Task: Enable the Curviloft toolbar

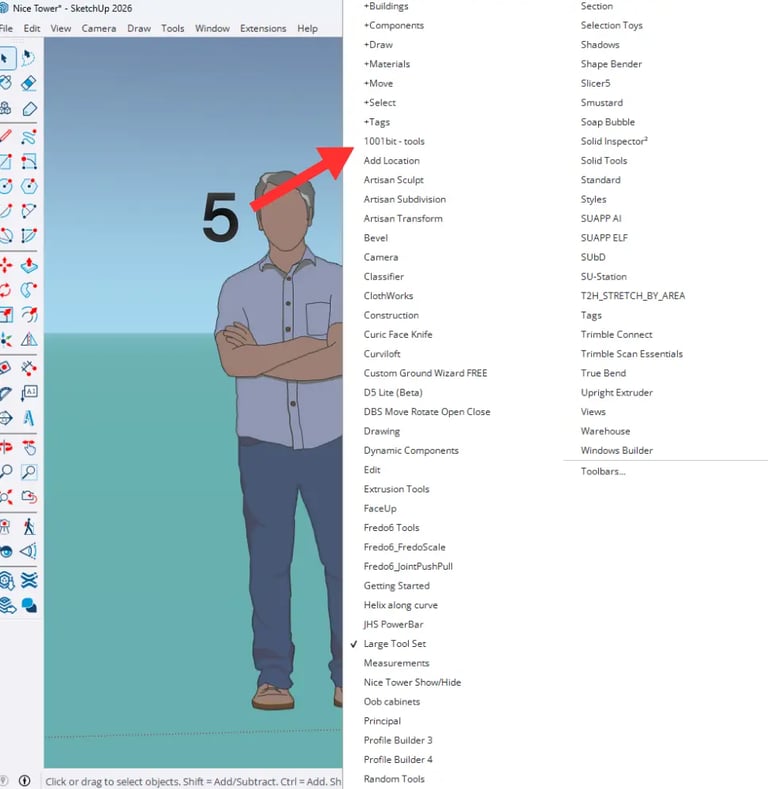Action: [382, 354]
